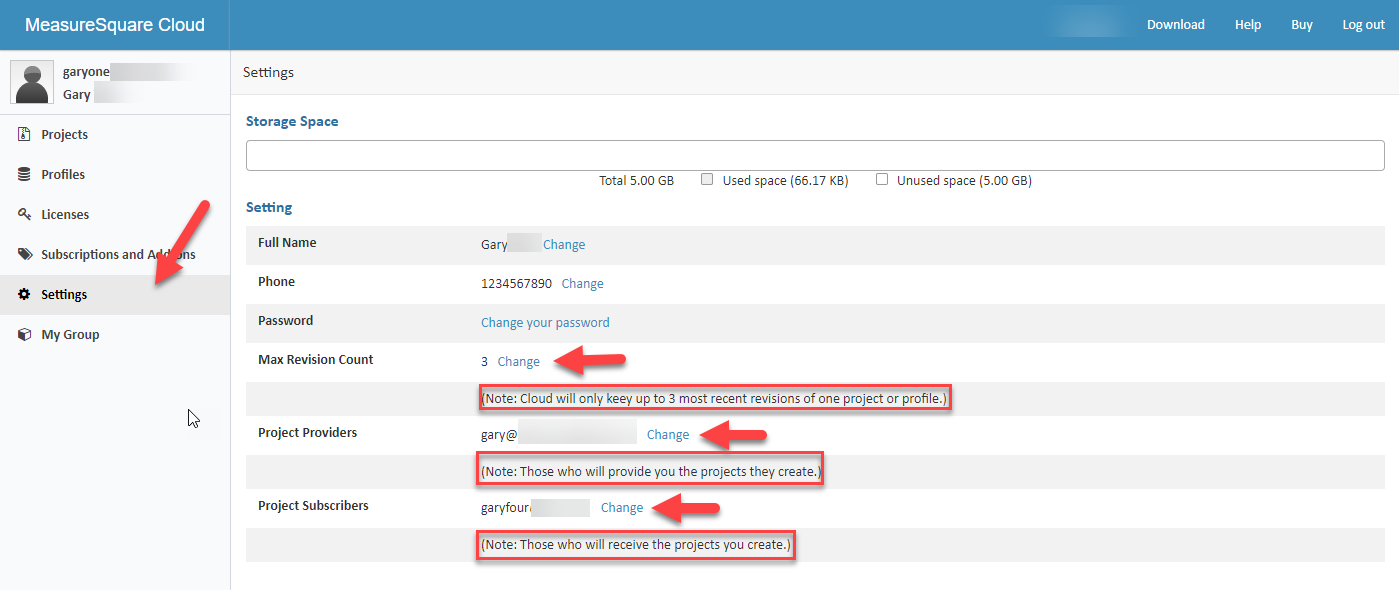
Task: Click the revisions note text
Action: coord(714,399)
